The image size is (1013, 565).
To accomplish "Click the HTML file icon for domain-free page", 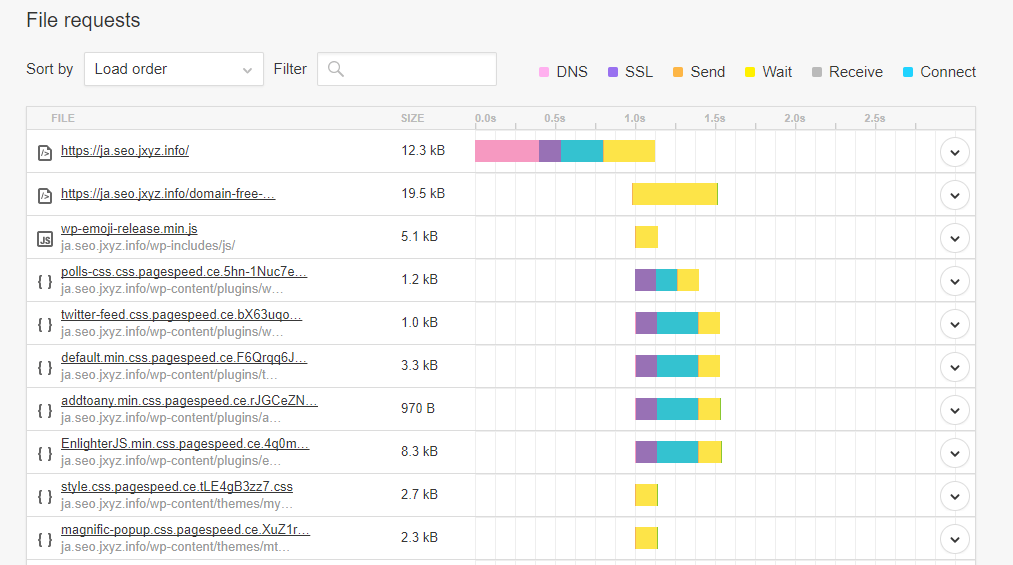I will point(44,195).
